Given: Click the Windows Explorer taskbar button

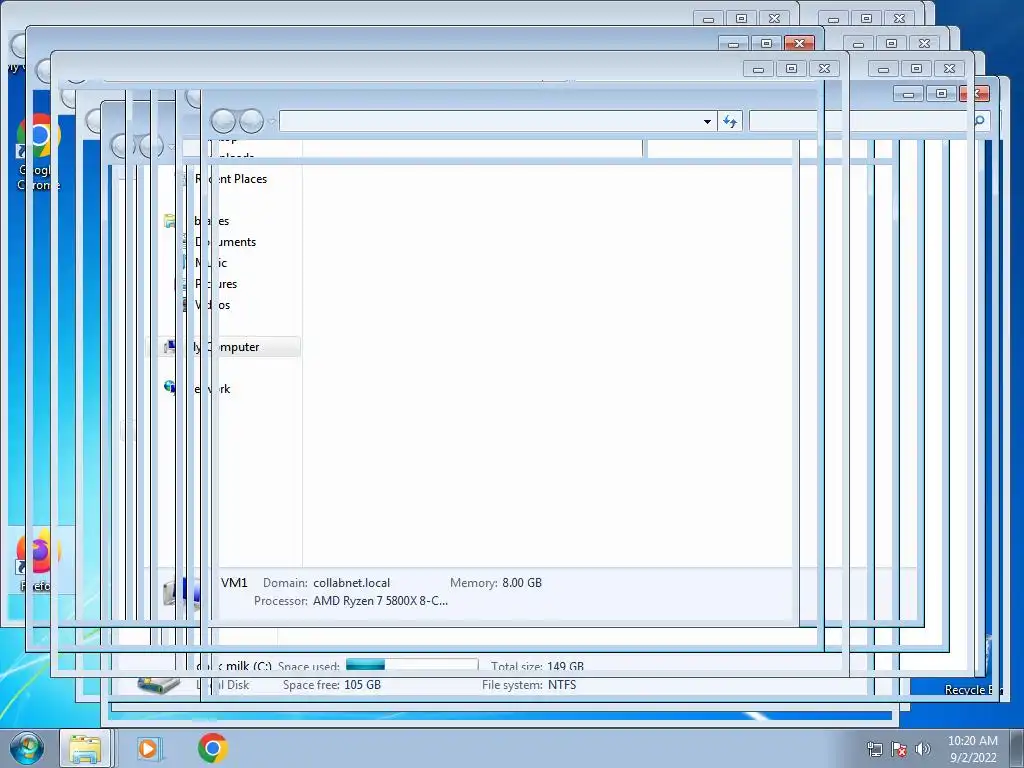Looking at the screenshot, I should click(86, 748).
